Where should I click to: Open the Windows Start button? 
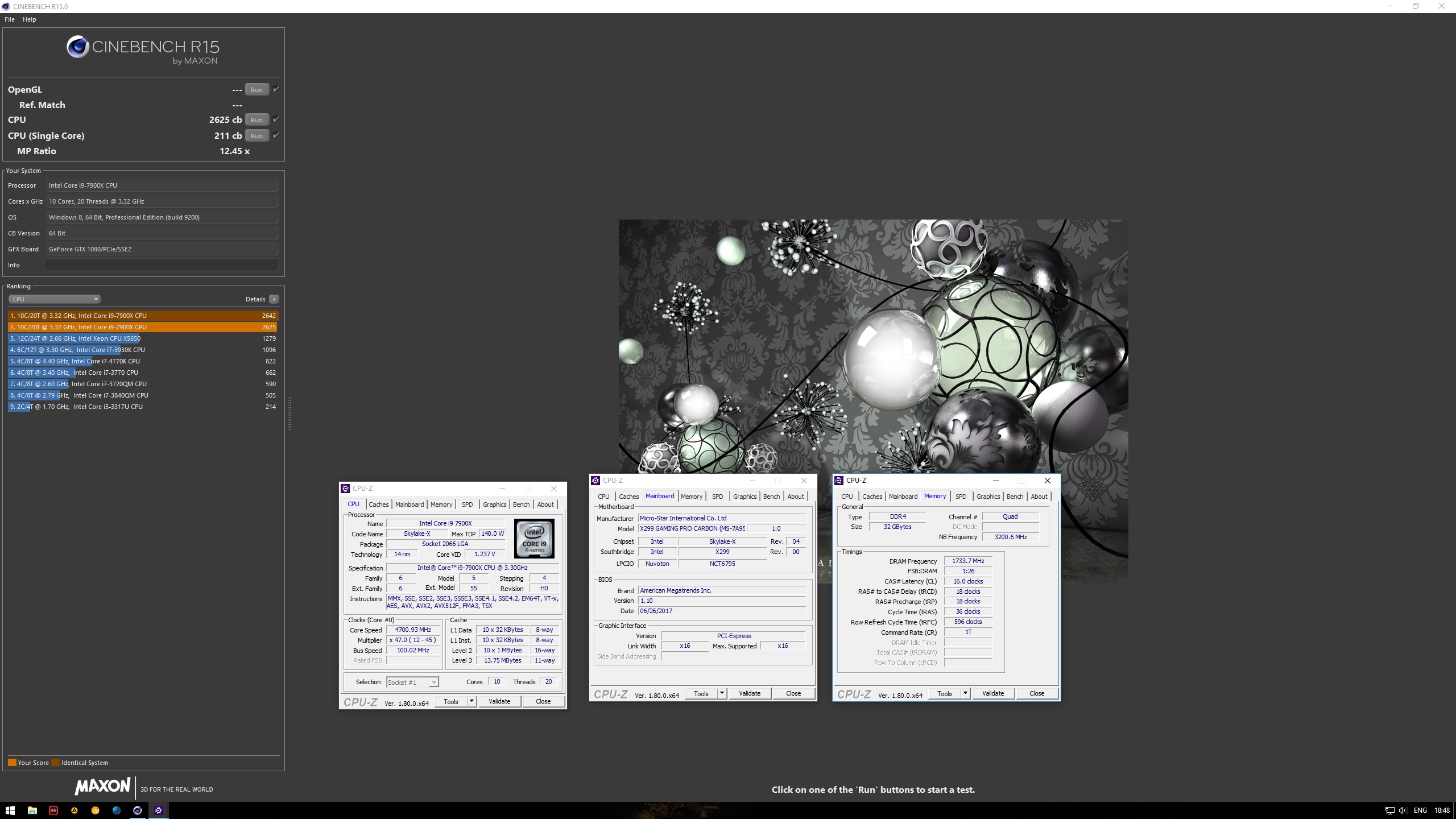pyautogui.click(x=10, y=810)
